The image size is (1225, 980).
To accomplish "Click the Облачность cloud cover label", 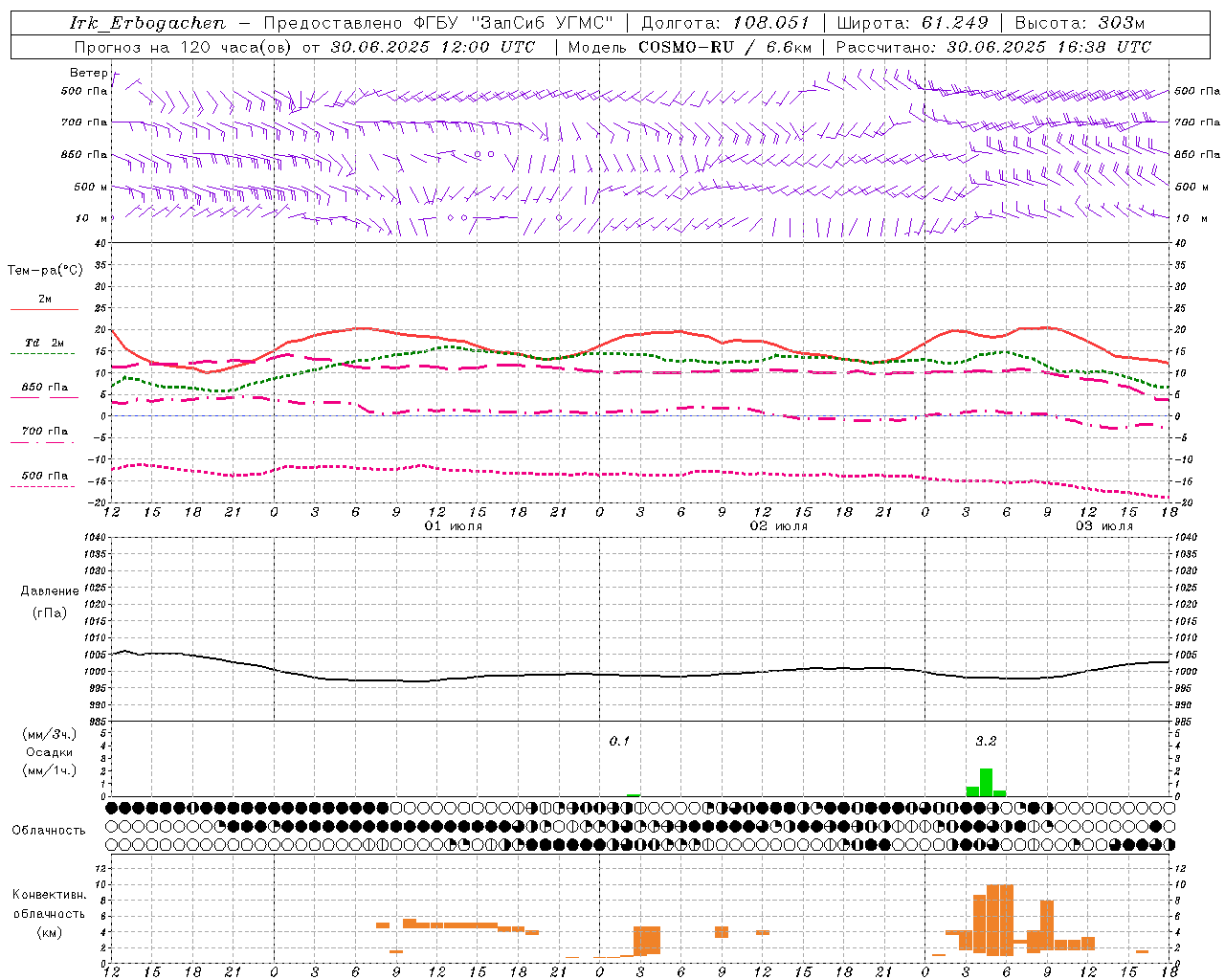I will [x=49, y=831].
